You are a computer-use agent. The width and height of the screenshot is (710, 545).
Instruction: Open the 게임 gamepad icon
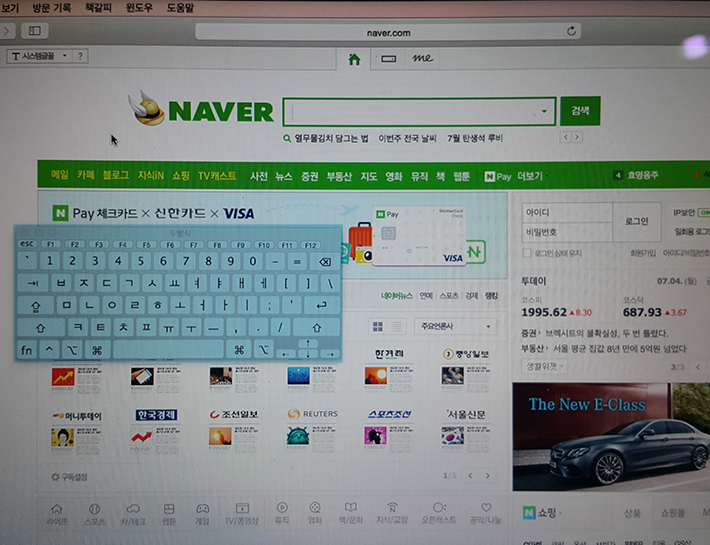point(201,508)
